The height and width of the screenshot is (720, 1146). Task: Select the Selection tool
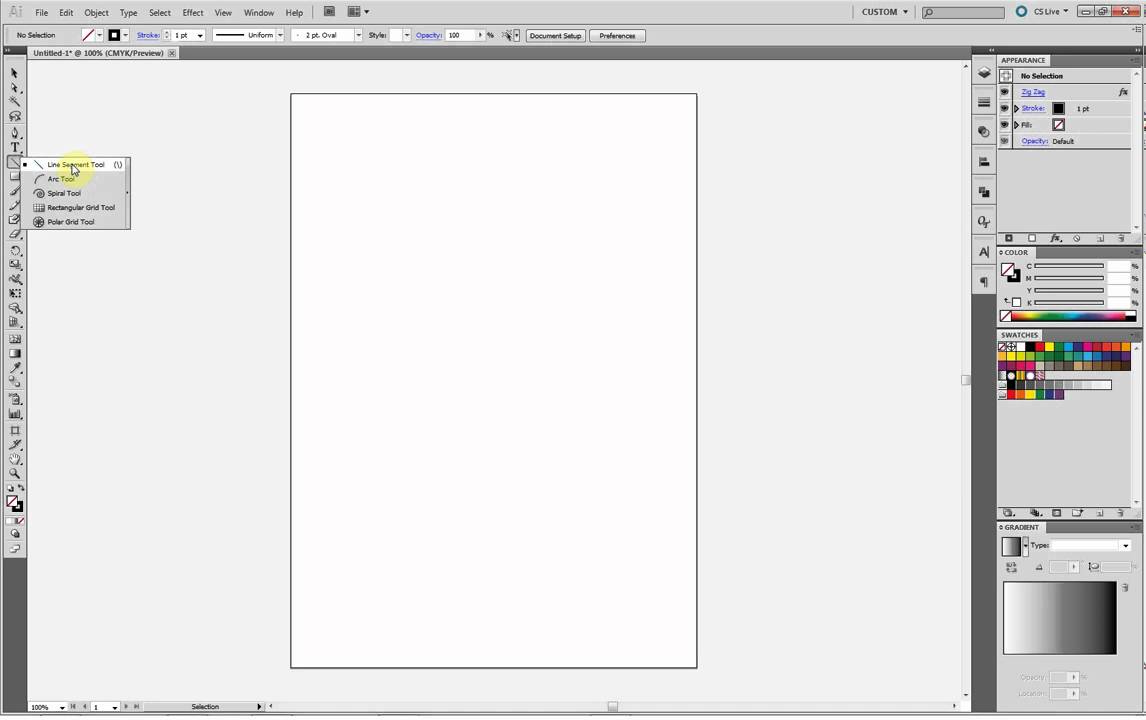pyautogui.click(x=14, y=73)
